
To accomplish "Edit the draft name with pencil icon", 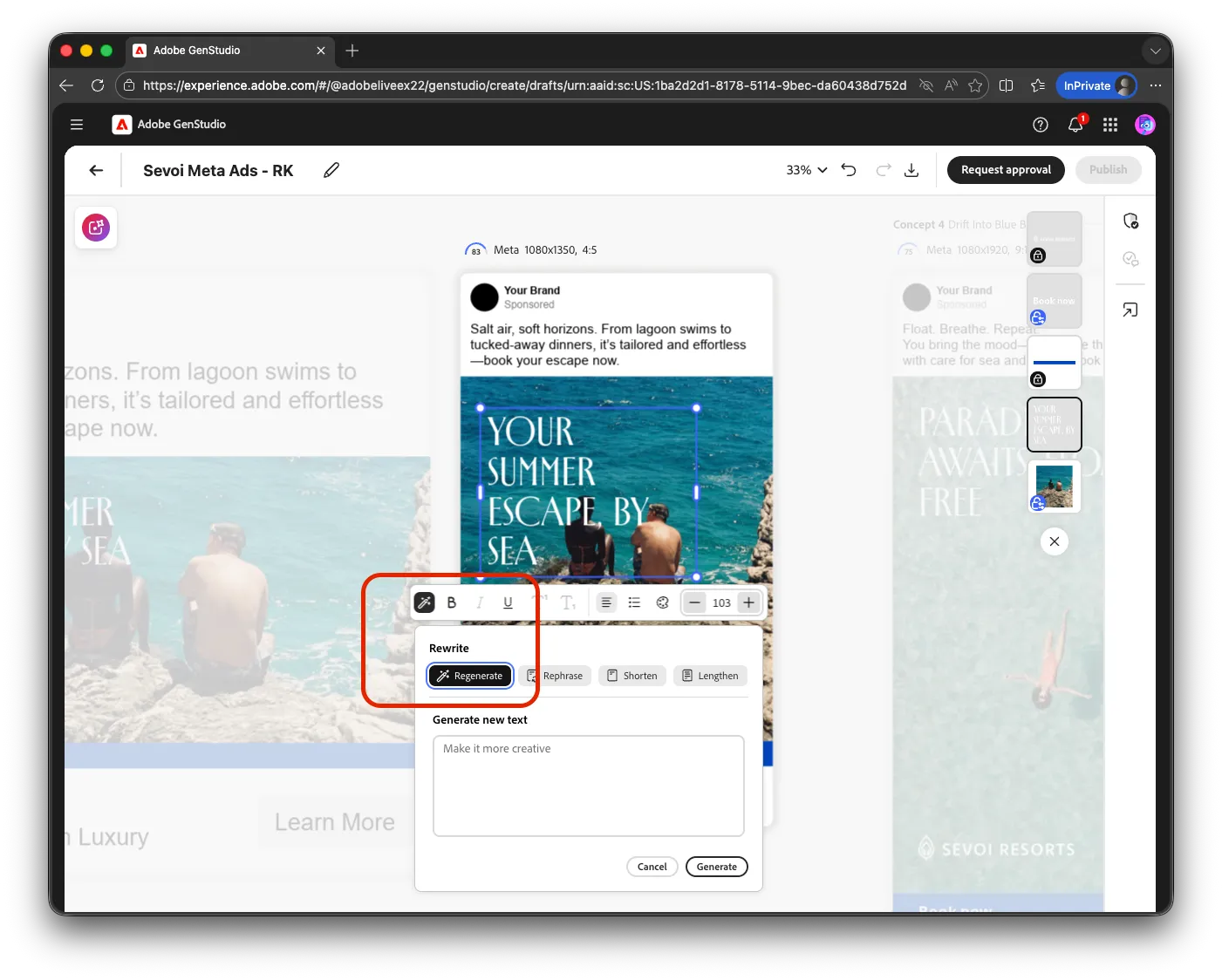I will 331,170.
